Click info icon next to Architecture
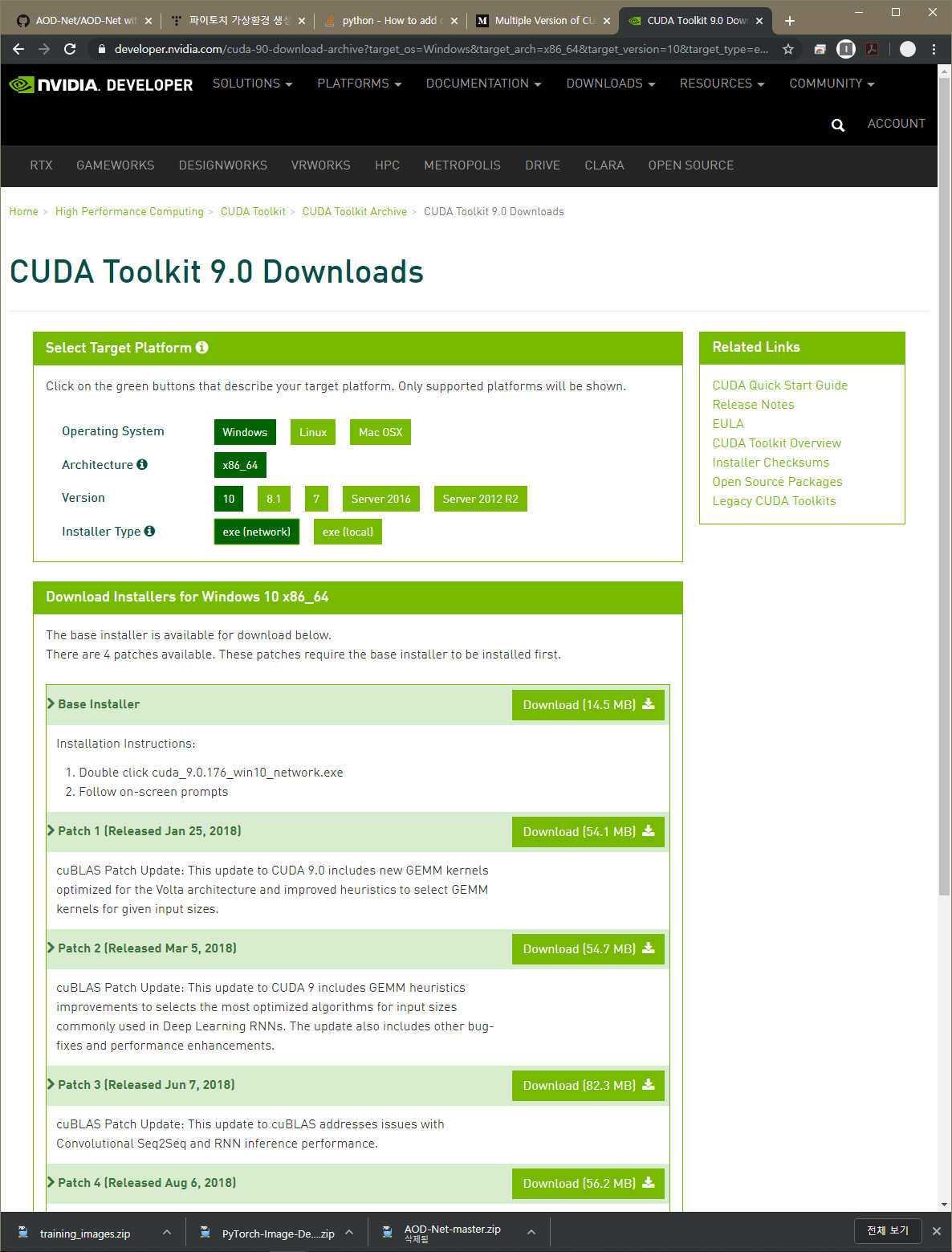 click(142, 464)
